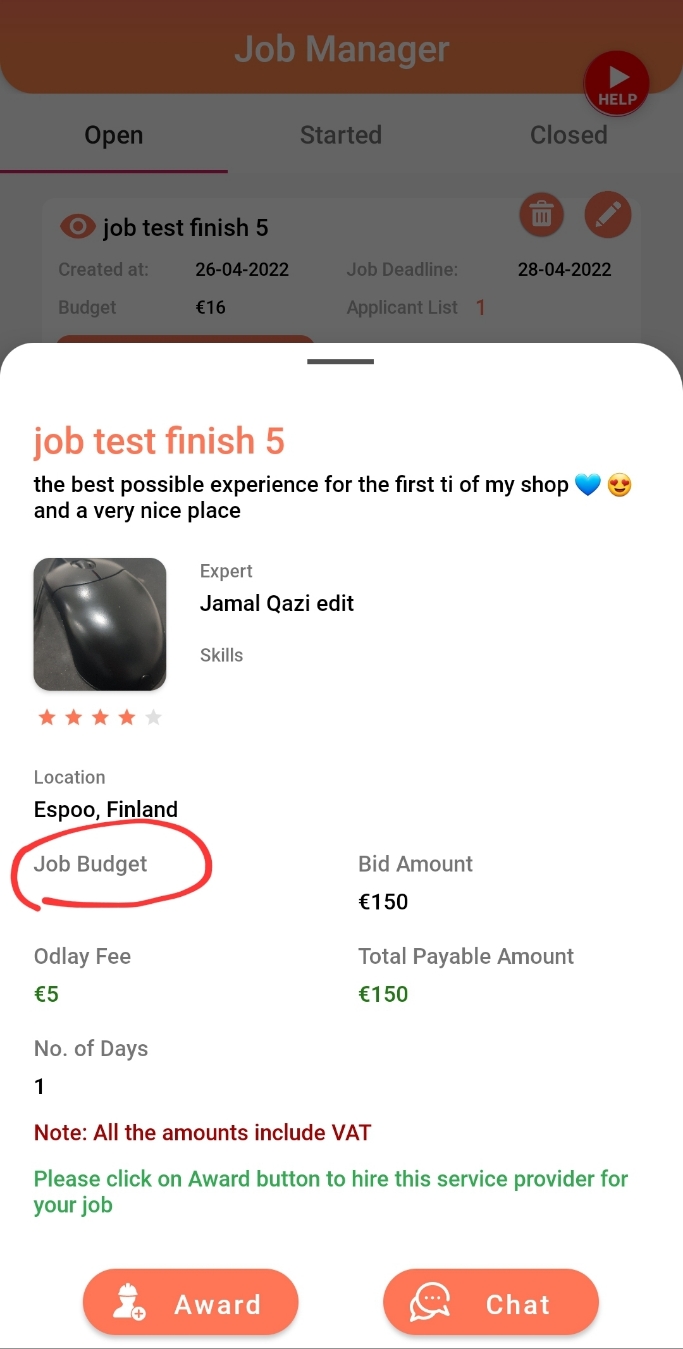Toggle the eye icon beside job title

(78, 227)
